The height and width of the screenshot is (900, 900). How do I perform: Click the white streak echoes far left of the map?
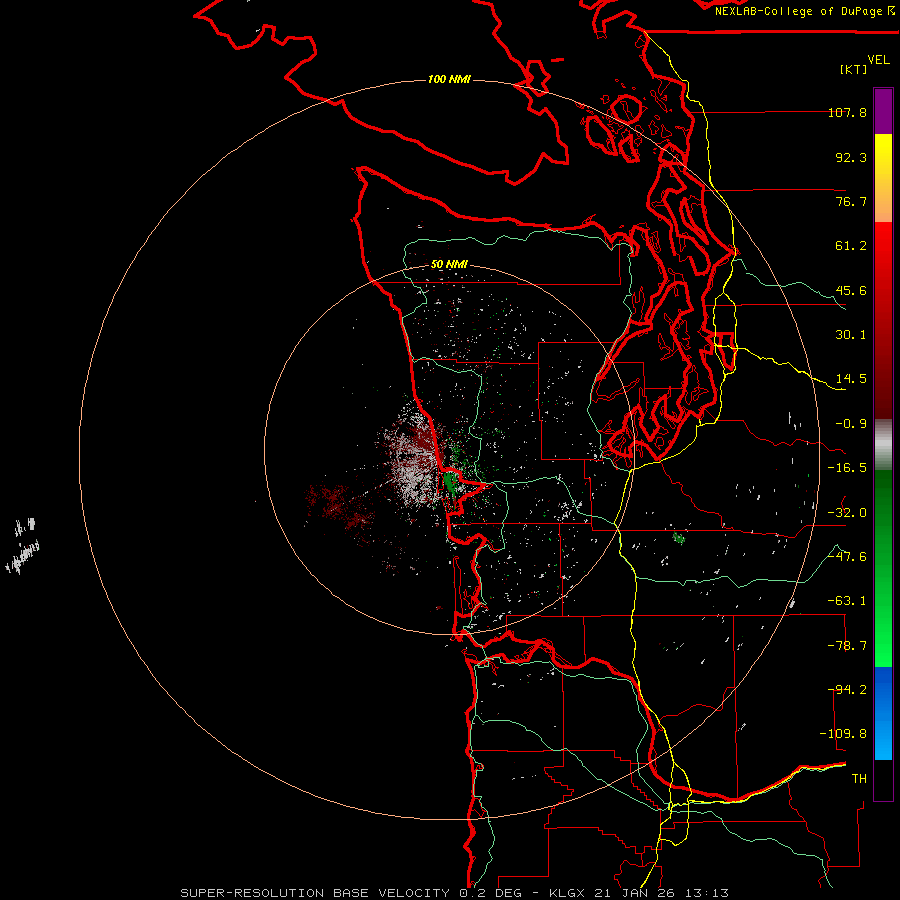pyautogui.click(x=23, y=545)
